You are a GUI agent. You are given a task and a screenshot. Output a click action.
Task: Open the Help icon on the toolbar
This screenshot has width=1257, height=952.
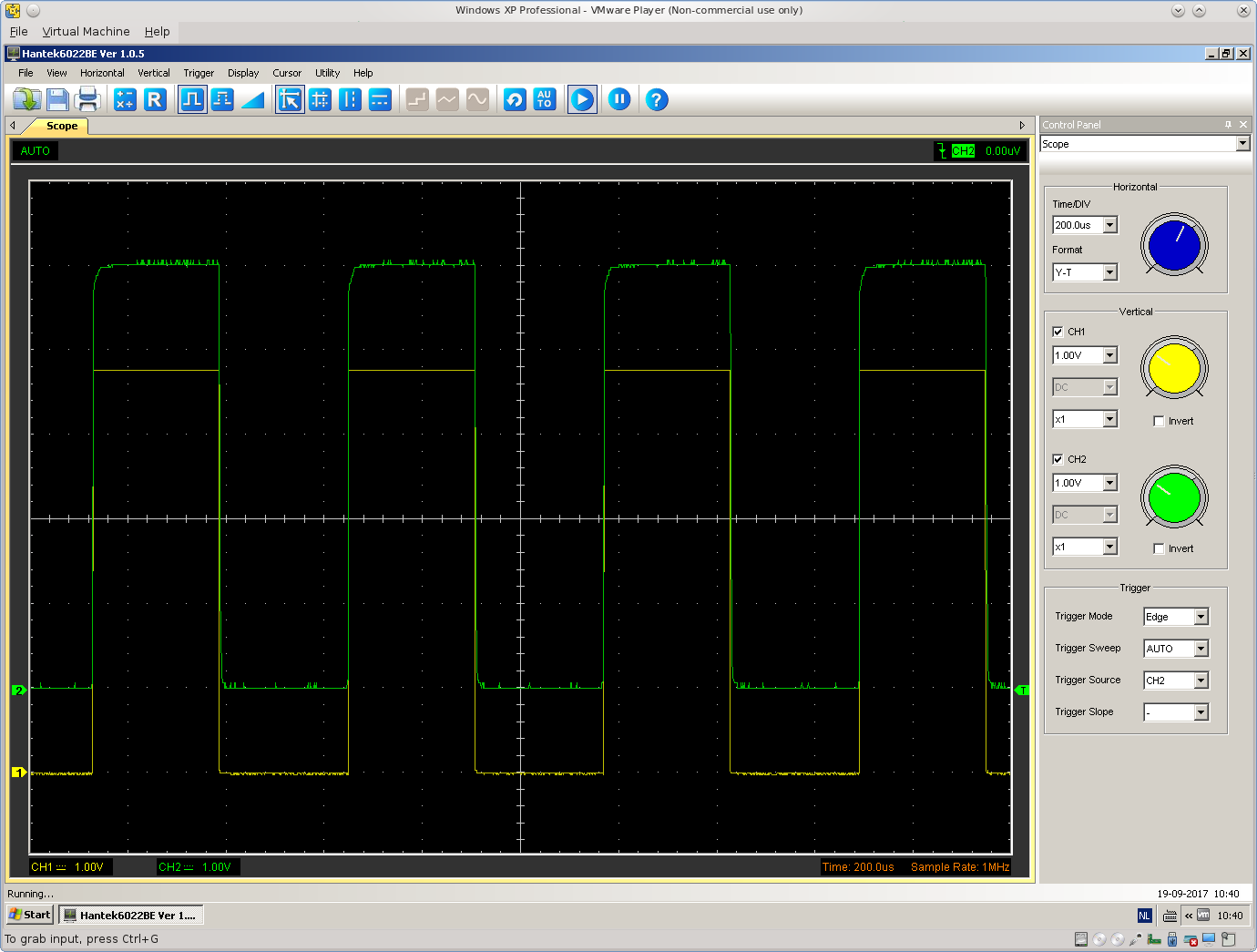click(x=657, y=99)
